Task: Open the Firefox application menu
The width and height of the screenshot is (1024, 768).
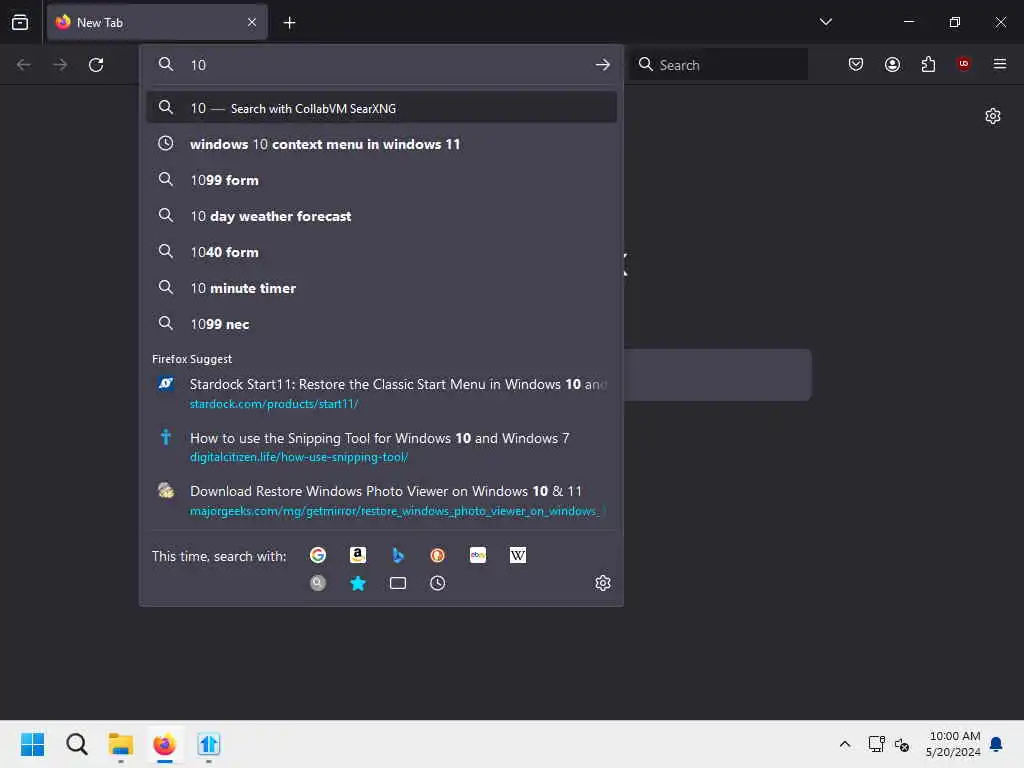Action: tap(1000, 64)
